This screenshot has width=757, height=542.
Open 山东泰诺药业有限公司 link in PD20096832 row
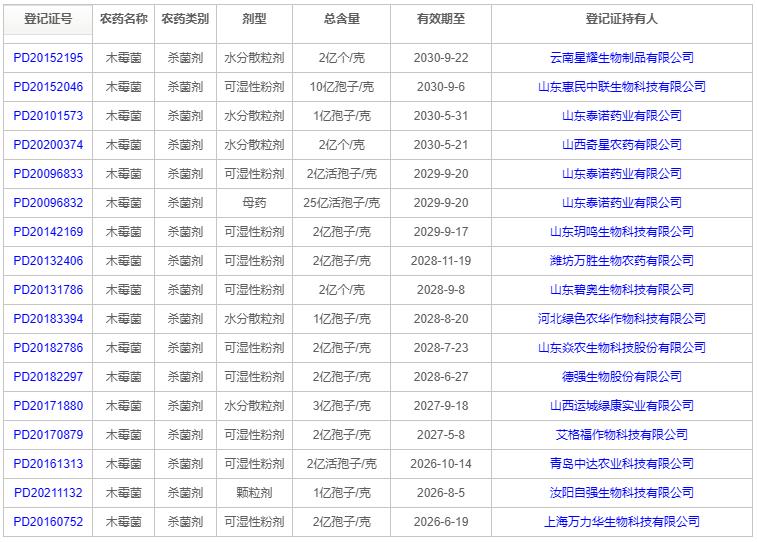(x=622, y=203)
